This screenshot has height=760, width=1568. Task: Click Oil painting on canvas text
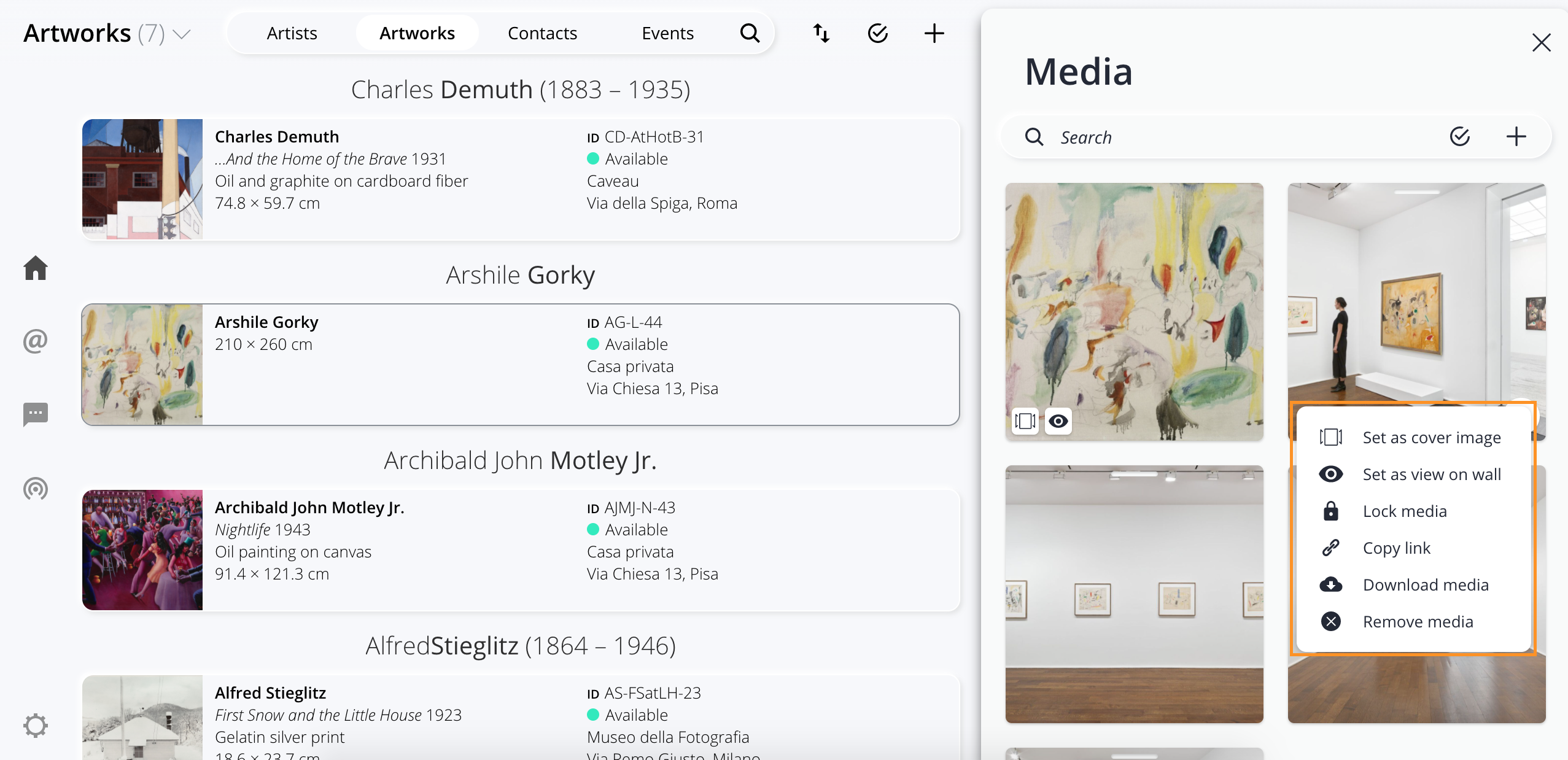click(x=293, y=552)
